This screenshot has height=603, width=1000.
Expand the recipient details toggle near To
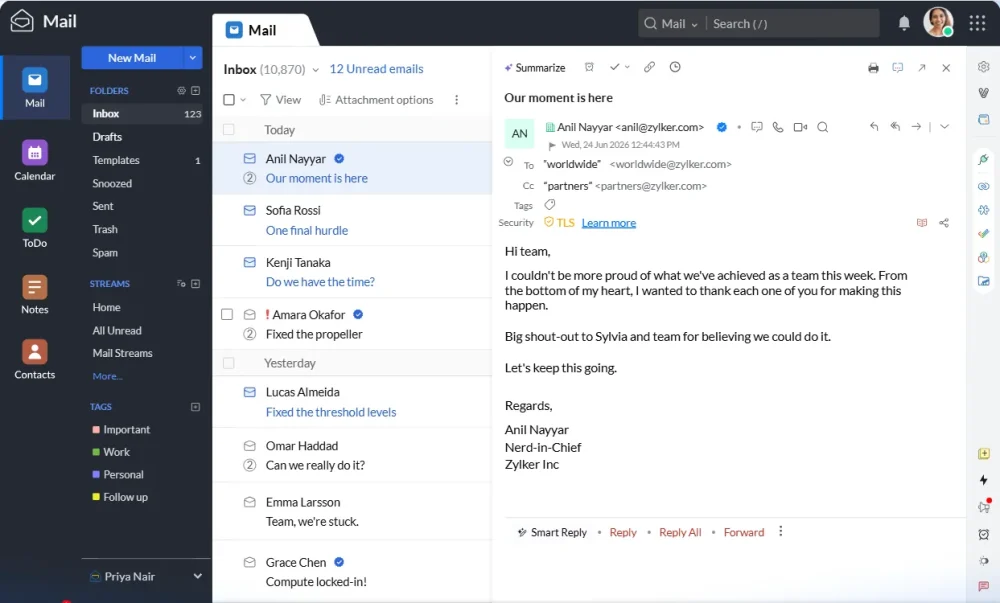tap(508, 161)
